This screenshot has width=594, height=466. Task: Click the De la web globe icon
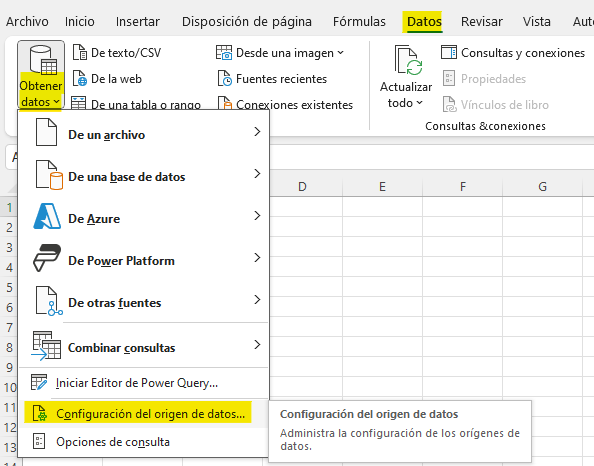coord(80,78)
